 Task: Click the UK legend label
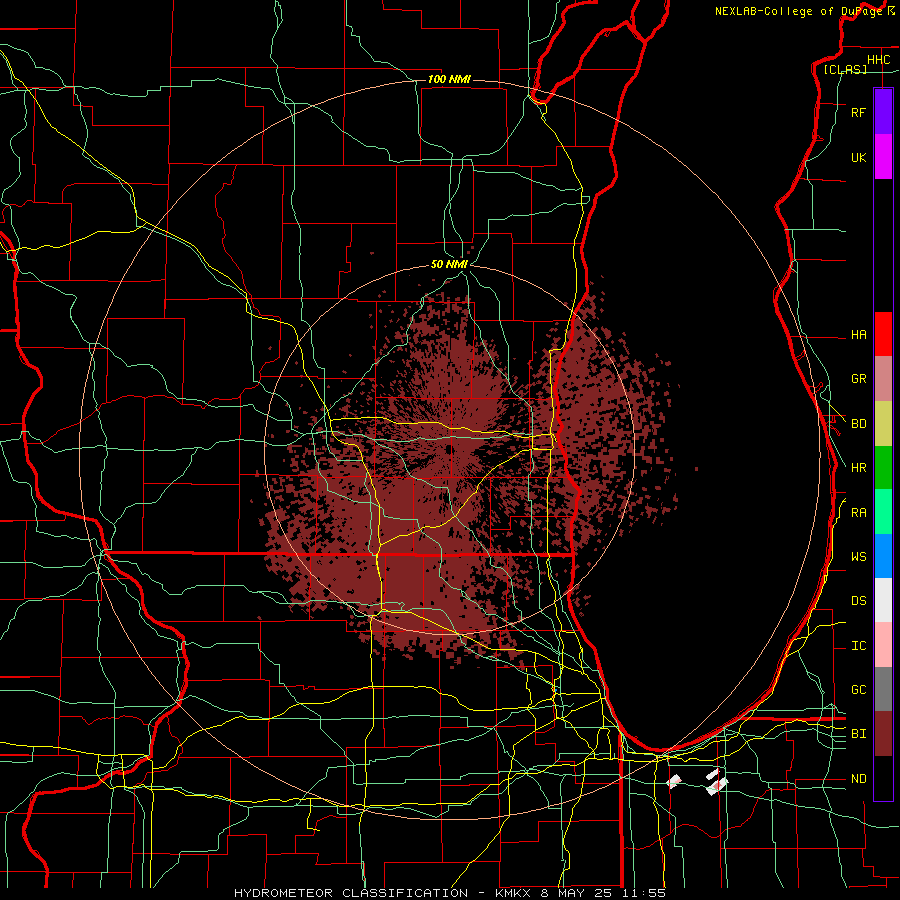pyautogui.click(x=858, y=157)
